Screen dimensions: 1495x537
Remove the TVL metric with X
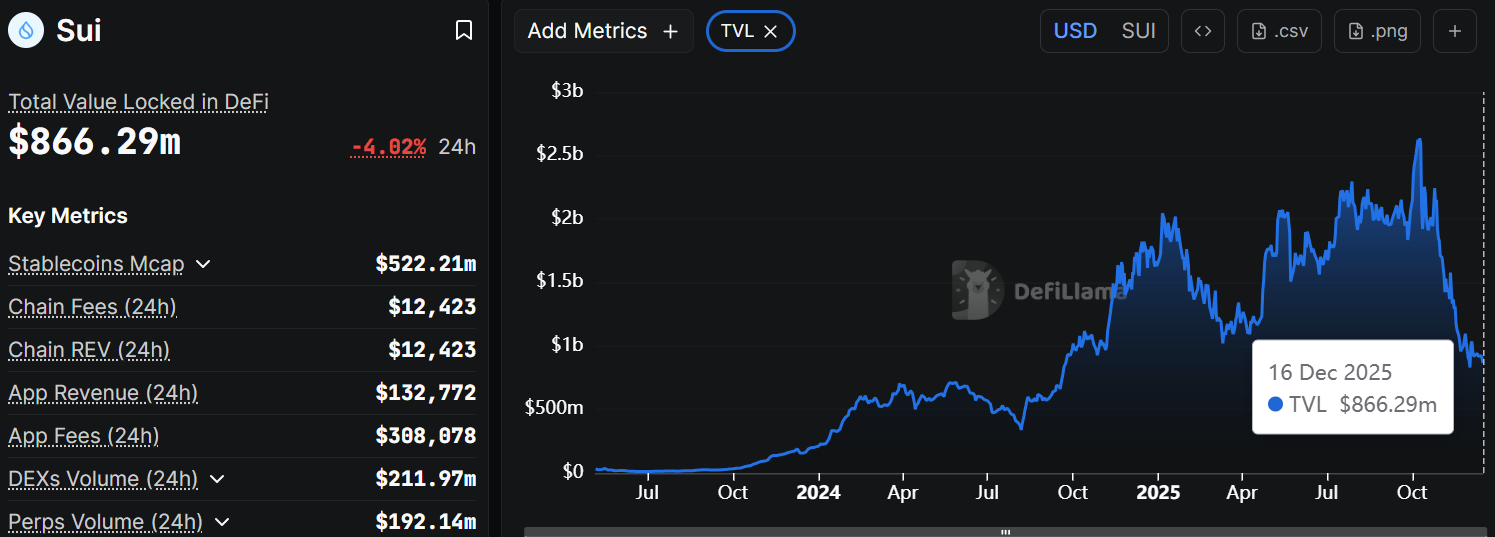tap(771, 32)
